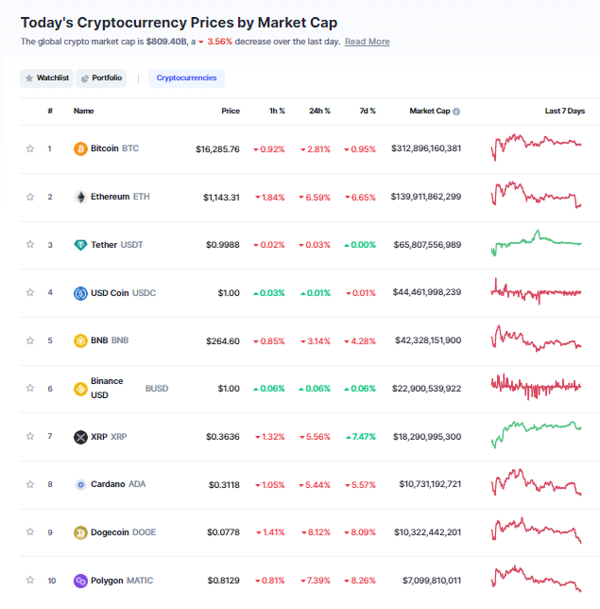Open the Ethereum 7-day sparkline chart
This screenshot has width=600, height=609.
coord(536,195)
